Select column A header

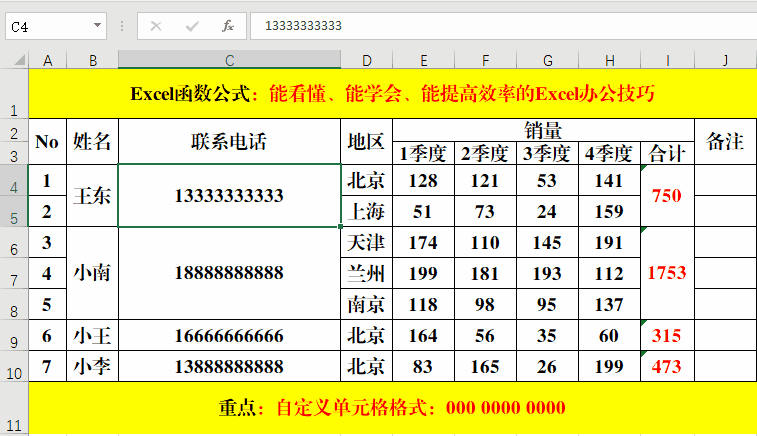click(47, 60)
